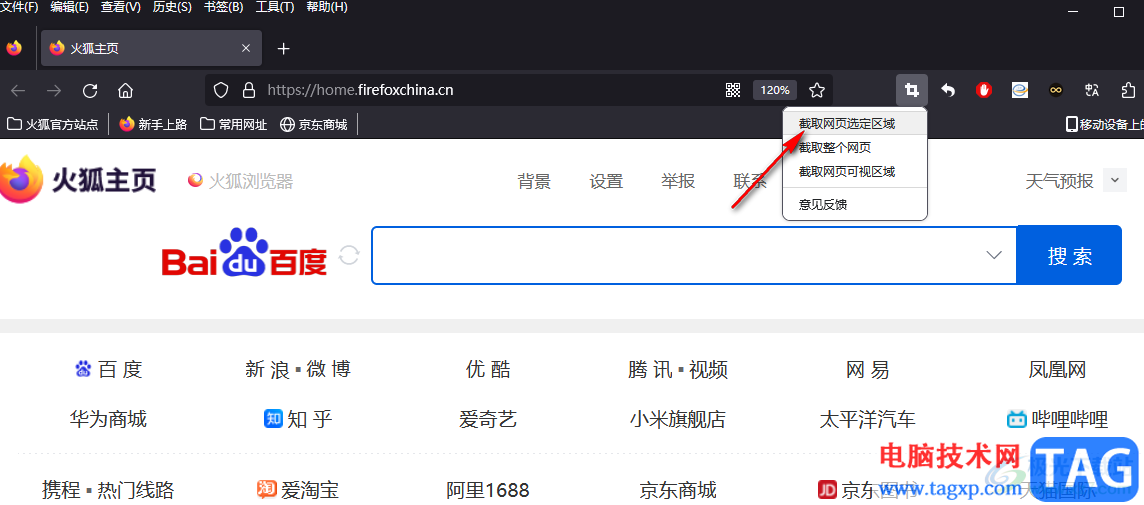Click the blue 搜索 button
1144x505 pixels.
click(1069, 255)
